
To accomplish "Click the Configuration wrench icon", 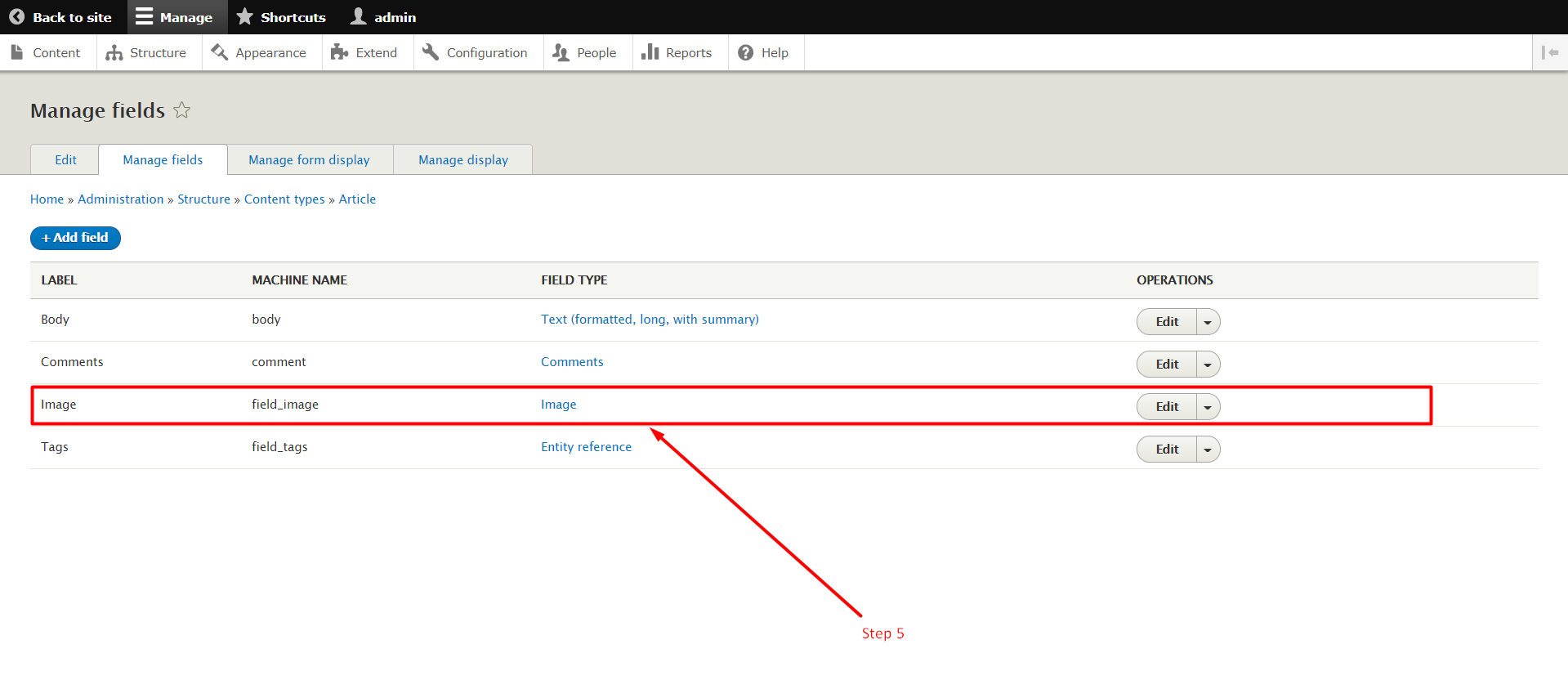I will (431, 52).
